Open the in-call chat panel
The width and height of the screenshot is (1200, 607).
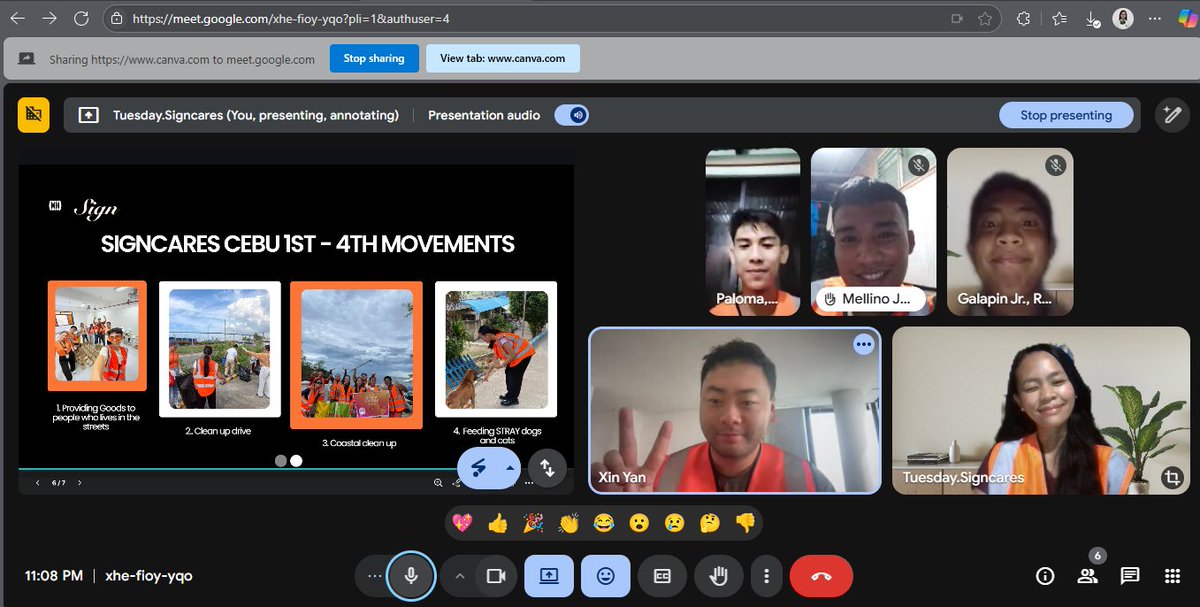1129,576
